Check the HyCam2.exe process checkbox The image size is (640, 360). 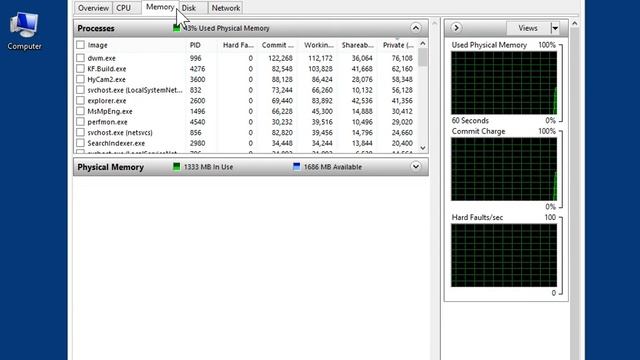click(x=80, y=79)
